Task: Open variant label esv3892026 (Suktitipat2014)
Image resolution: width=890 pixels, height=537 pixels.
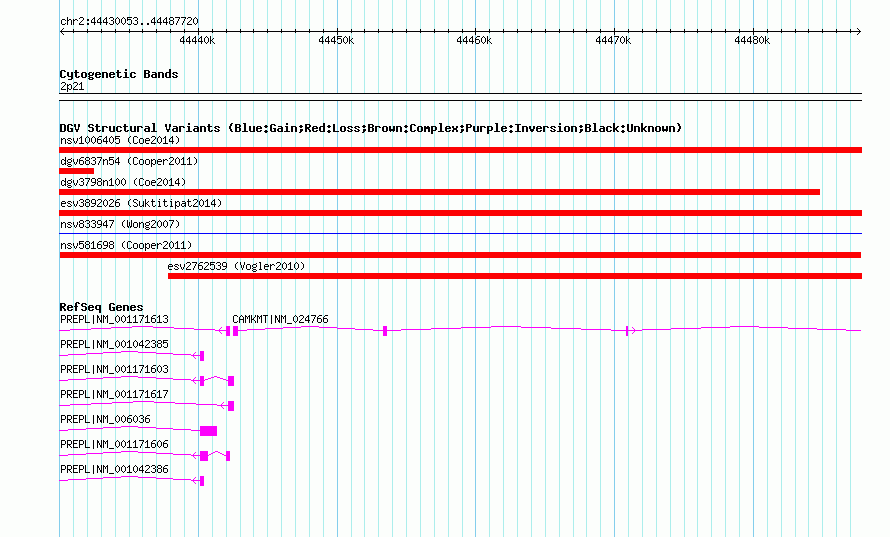Action: point(141,203)
